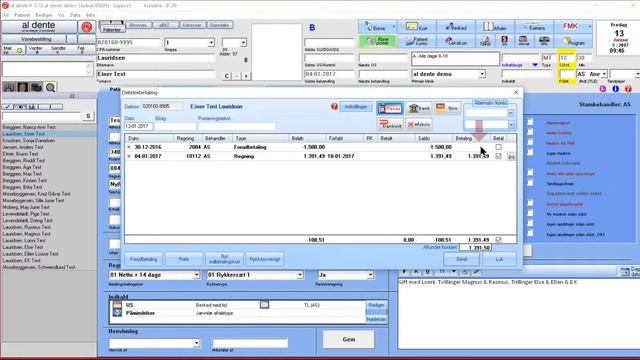Image resolution: width=640 pixels, height=360 pixels.
Task: Open the FMK toolbar button
Action: click(571, 27)
